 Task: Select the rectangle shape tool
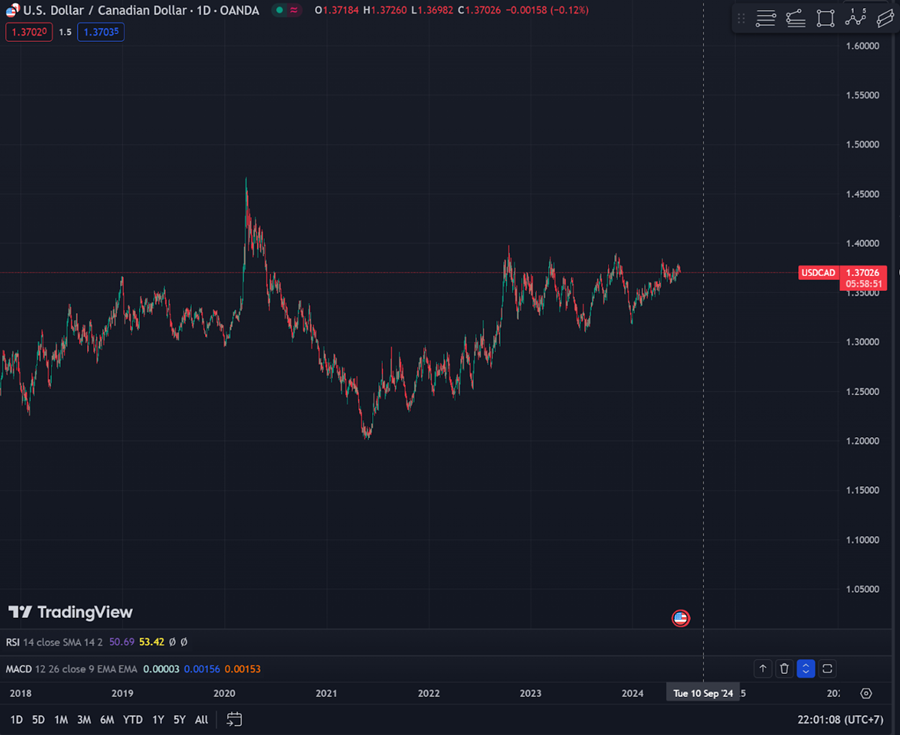click(x=825, y=18)
